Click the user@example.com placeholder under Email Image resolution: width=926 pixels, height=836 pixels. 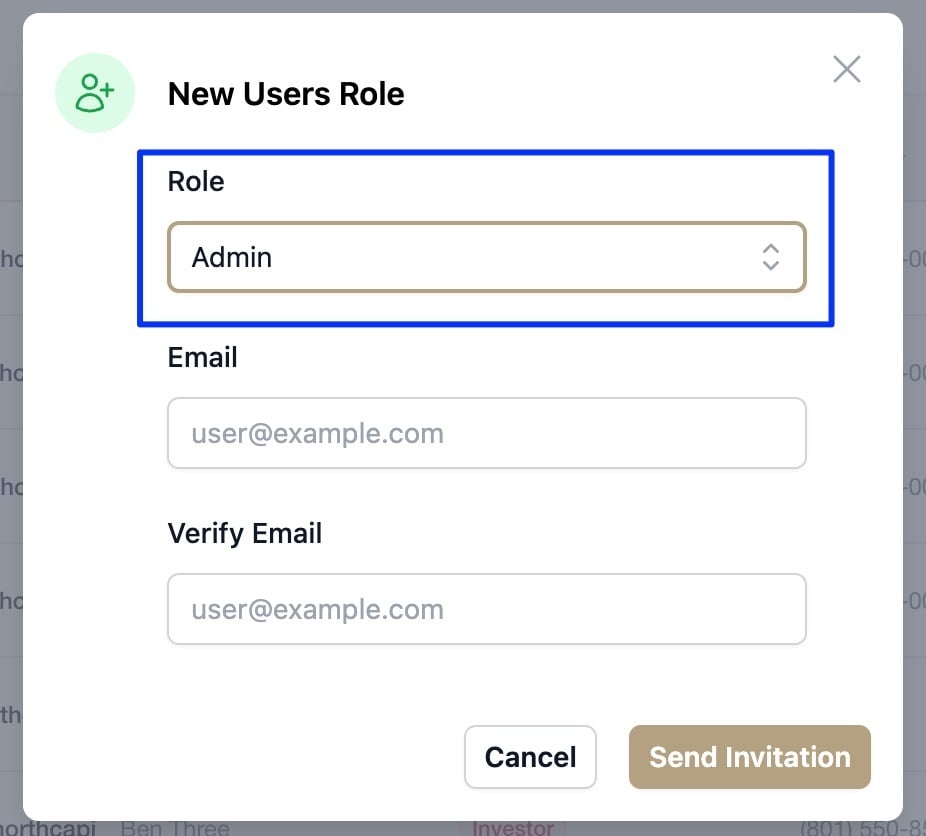(317, 433)
